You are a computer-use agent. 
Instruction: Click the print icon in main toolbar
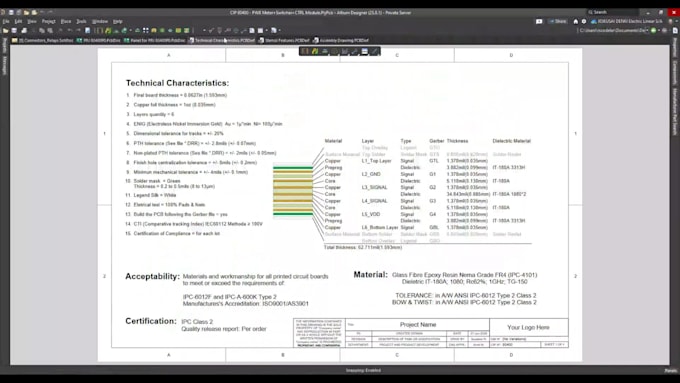[24, 30]
